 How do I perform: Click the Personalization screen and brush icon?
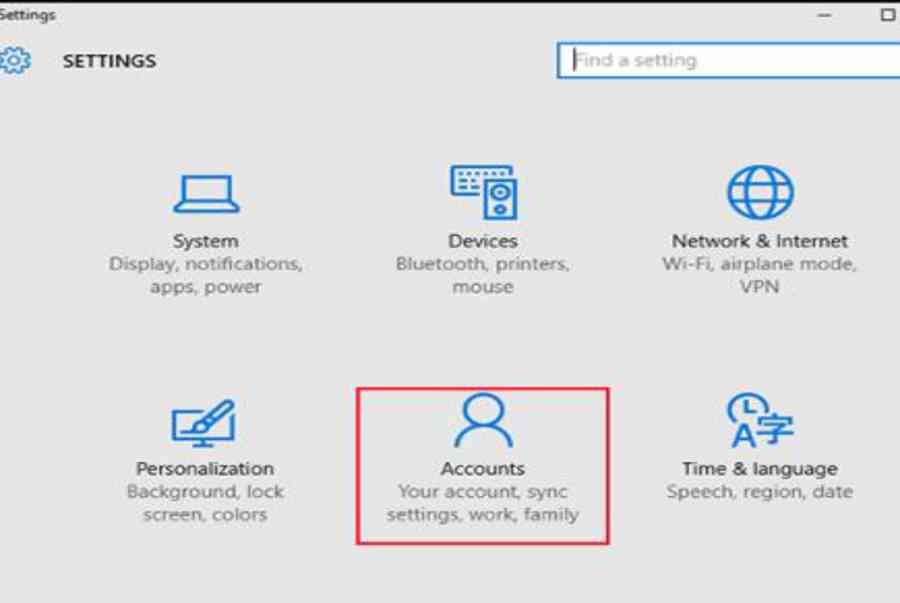[x=204, y=422]
